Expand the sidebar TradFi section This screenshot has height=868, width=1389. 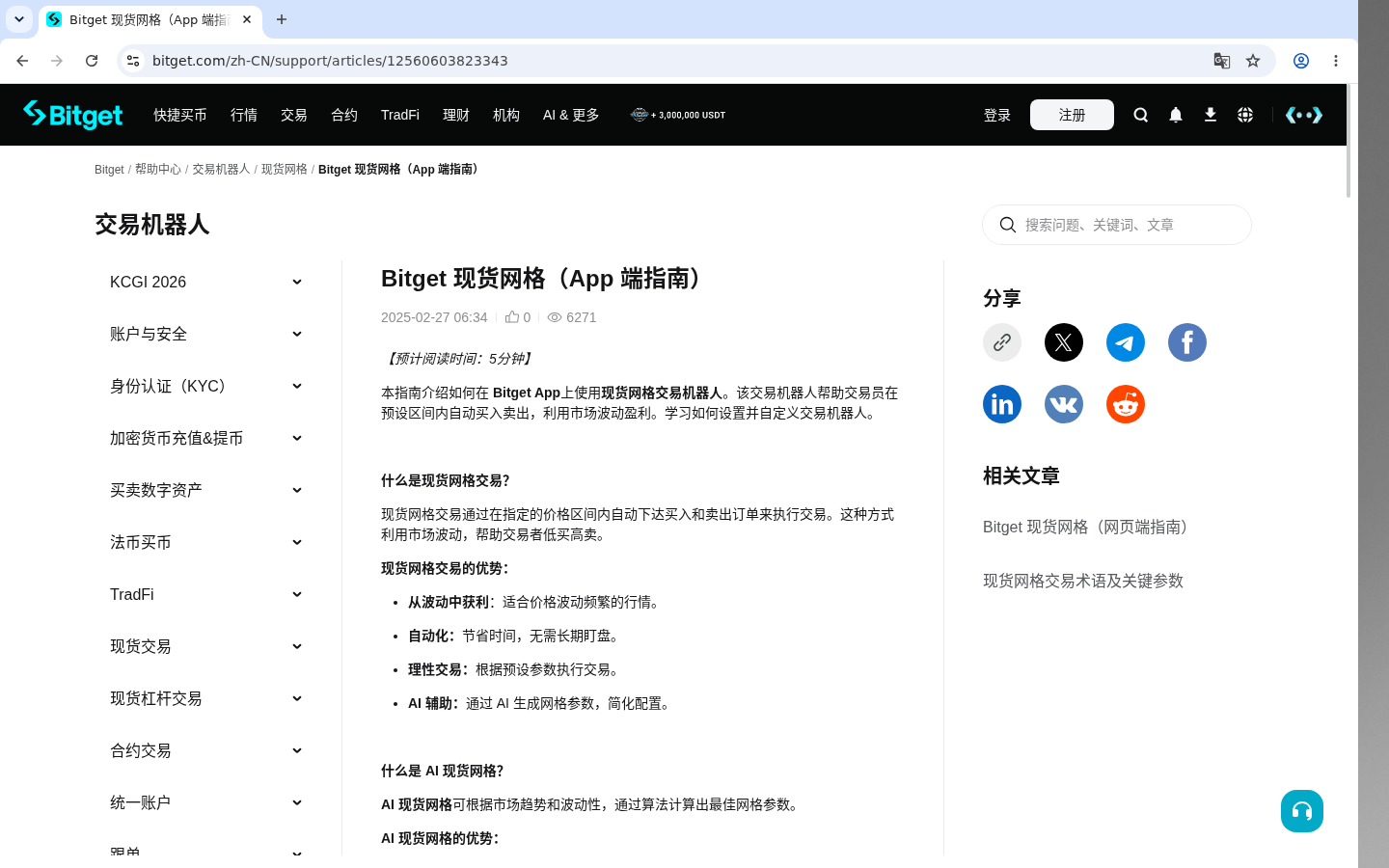206,594
